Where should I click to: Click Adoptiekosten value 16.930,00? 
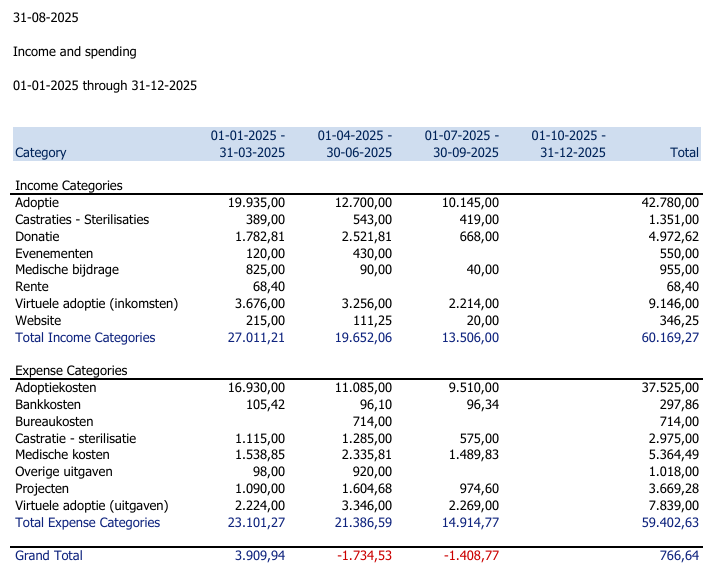[256, 388]
